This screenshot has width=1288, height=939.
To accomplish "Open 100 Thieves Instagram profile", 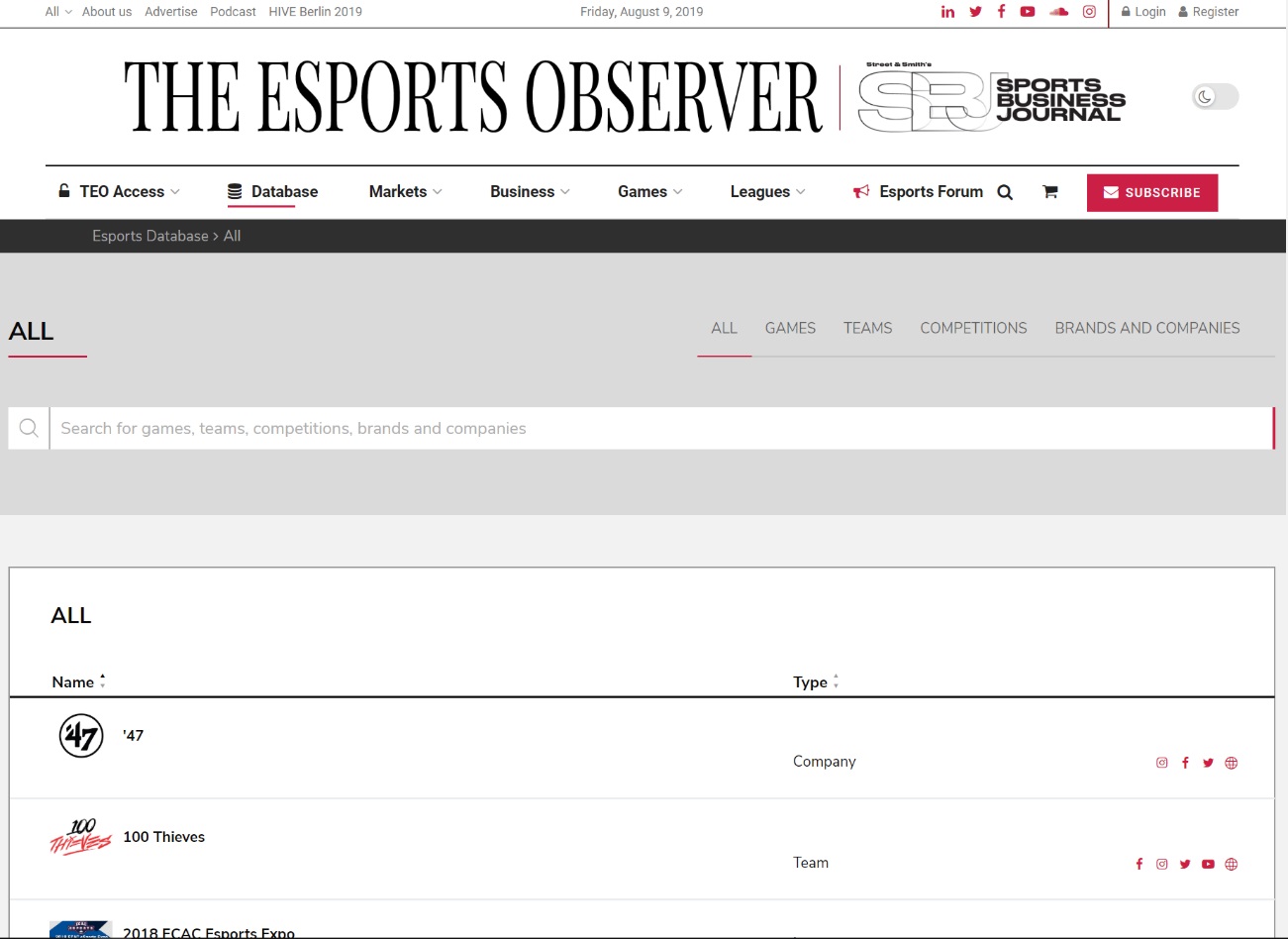I will [x=1162, y=864].
